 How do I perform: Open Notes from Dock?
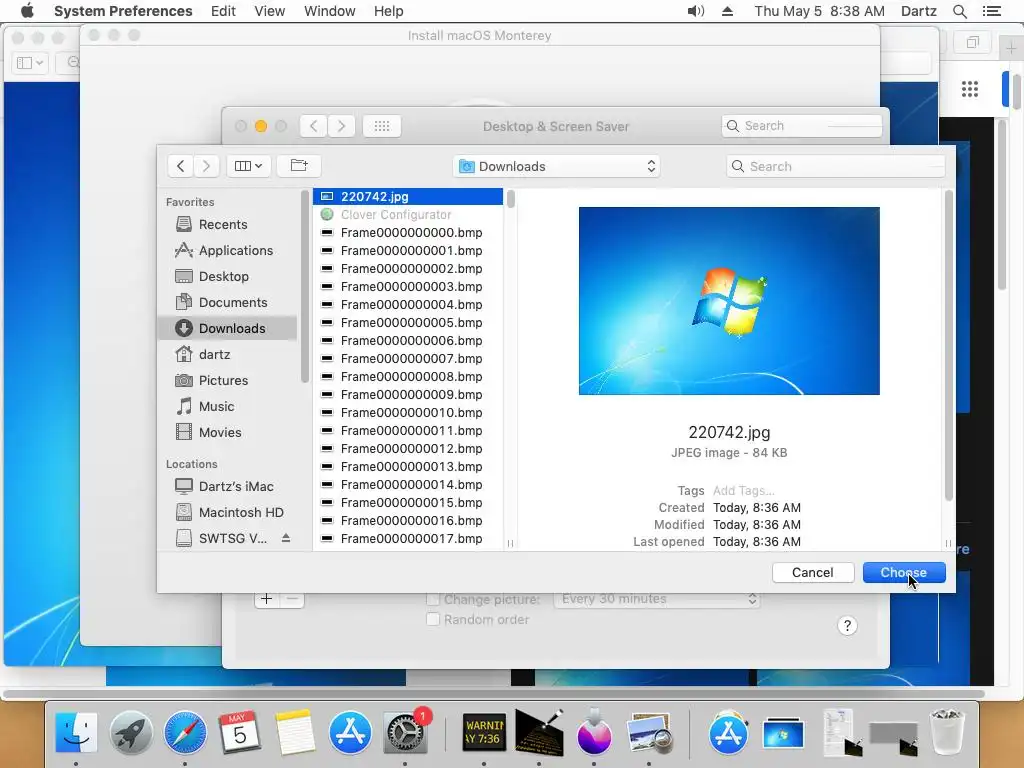pos(295,733)
